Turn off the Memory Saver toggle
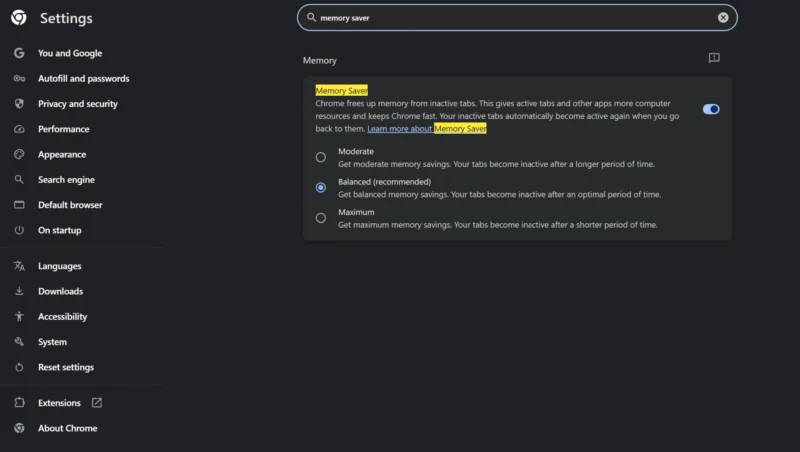 click(x=711, y=109)
